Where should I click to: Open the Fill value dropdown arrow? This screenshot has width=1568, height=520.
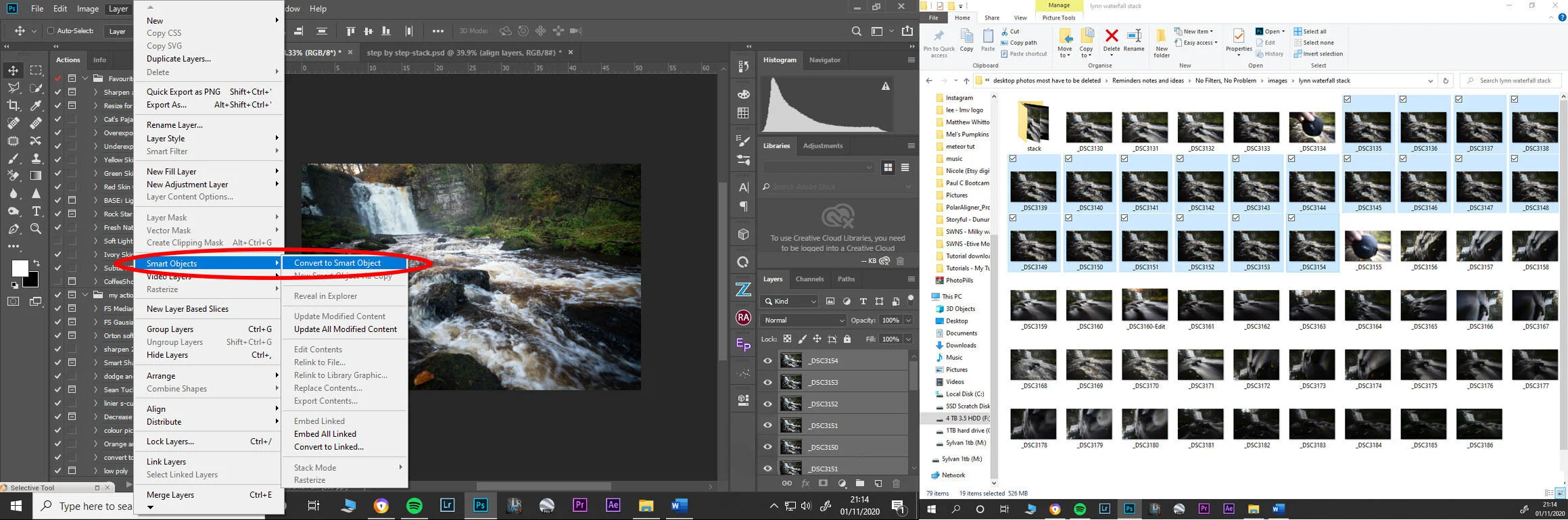point(908,339)
